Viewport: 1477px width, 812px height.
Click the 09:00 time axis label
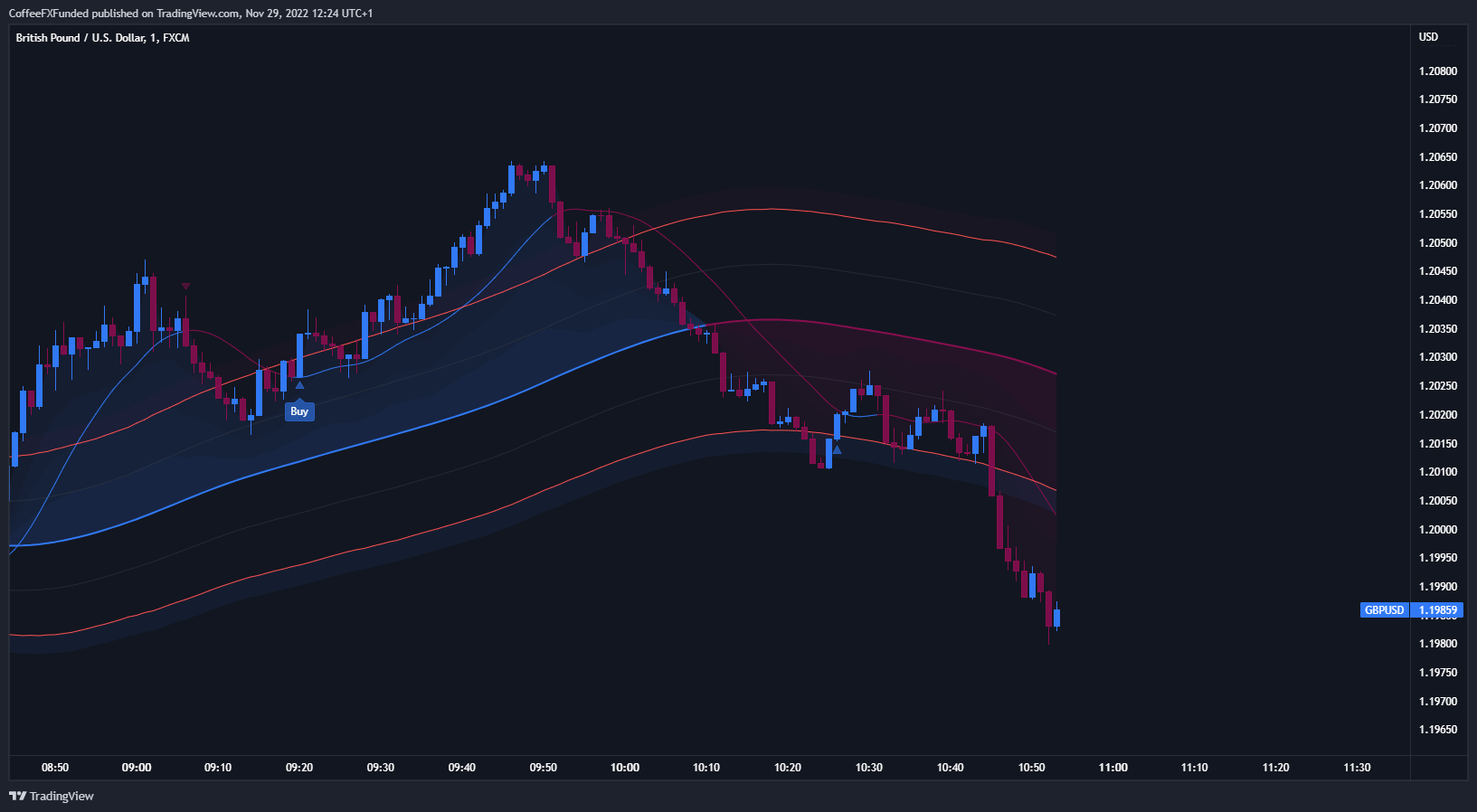pyautogui.click(x=137, y=768)
